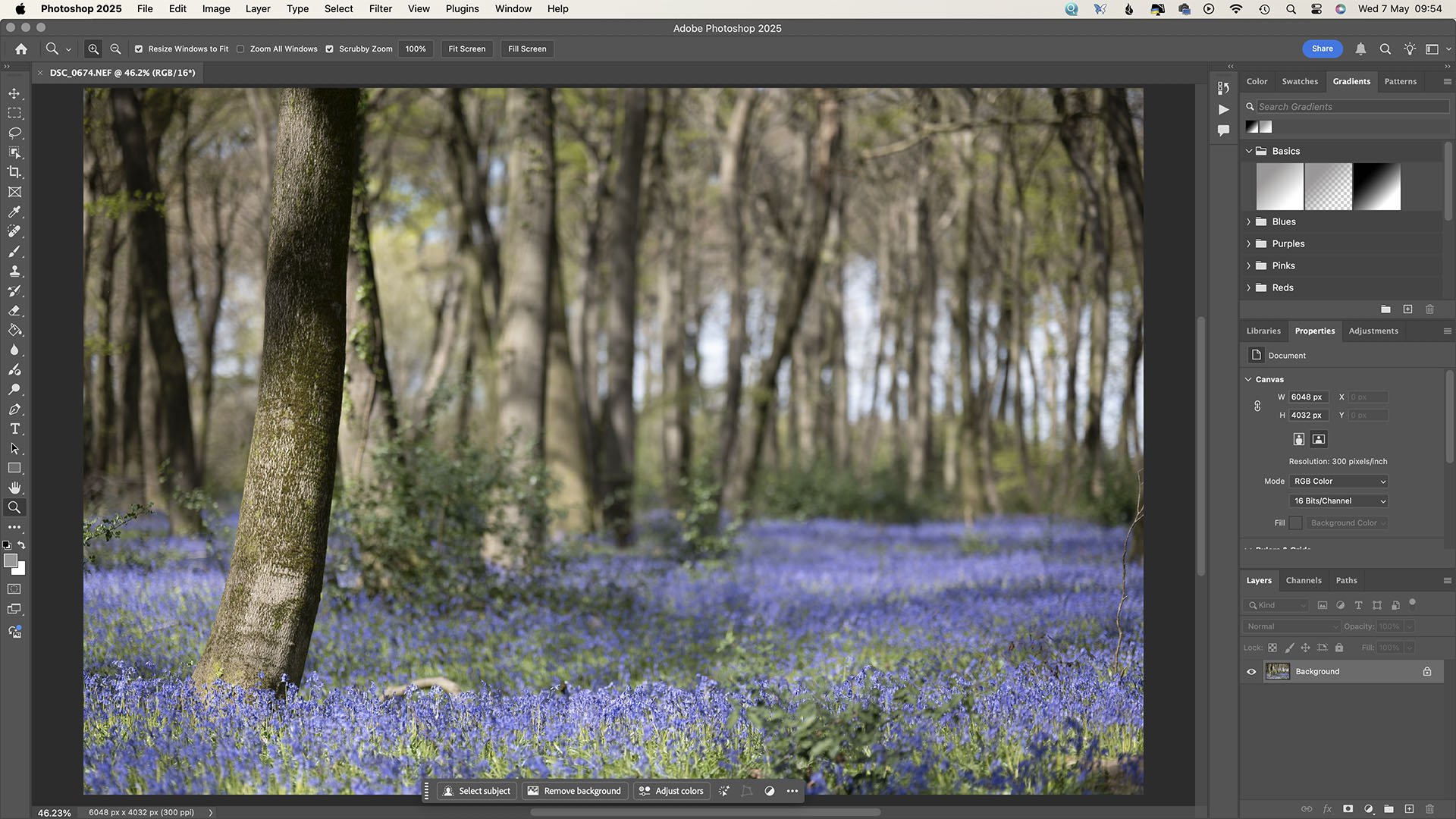Screen dimensions: 1456x819
Task: Open the Plugins menu
Action: pos(462,8)
